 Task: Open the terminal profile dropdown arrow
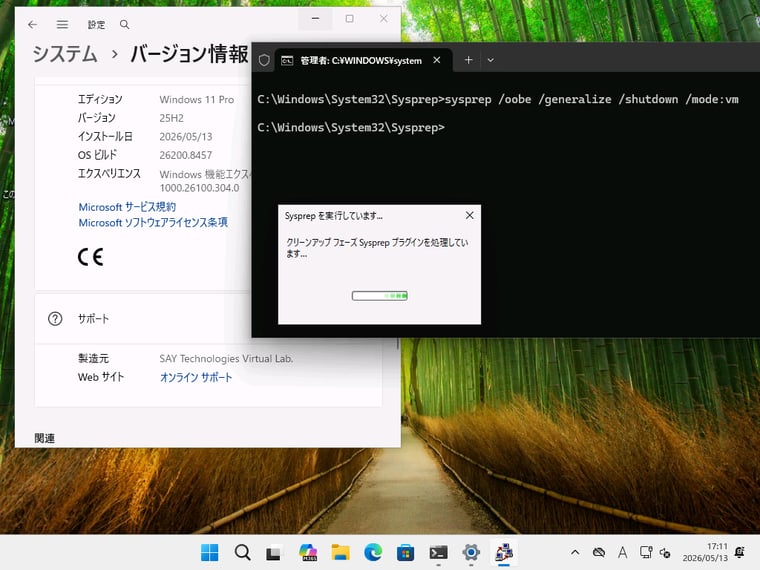[491, 60]
